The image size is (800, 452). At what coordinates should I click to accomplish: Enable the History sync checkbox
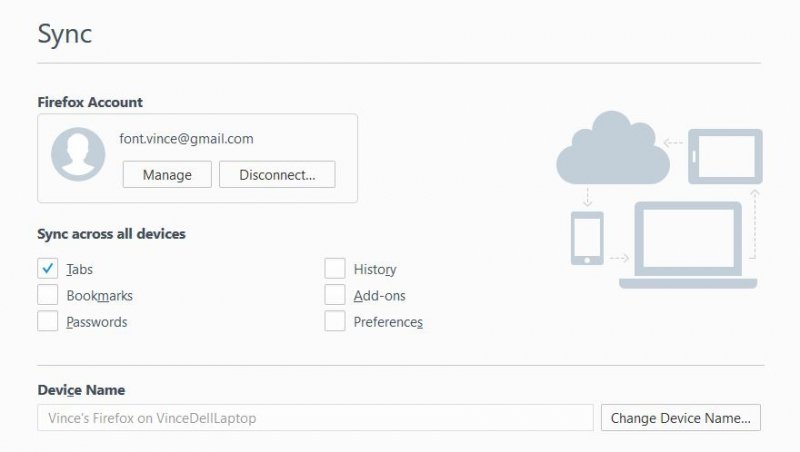(x=335, y=268)
